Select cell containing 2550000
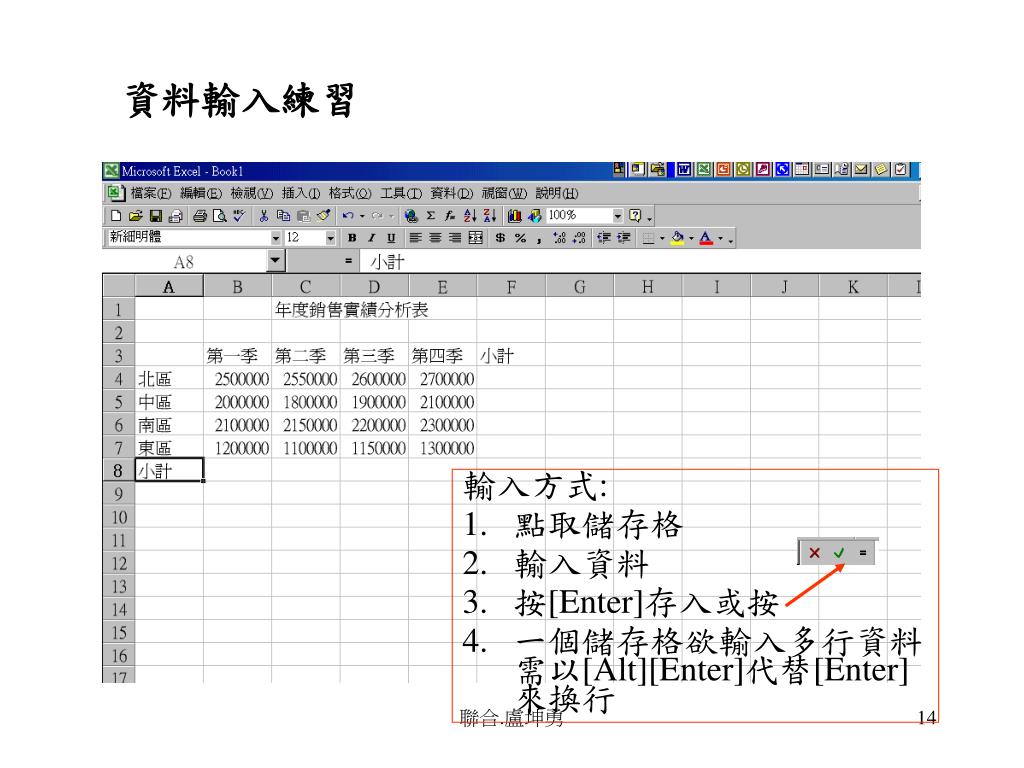Screen dimensions: 1024x768 tap(306, 379)
